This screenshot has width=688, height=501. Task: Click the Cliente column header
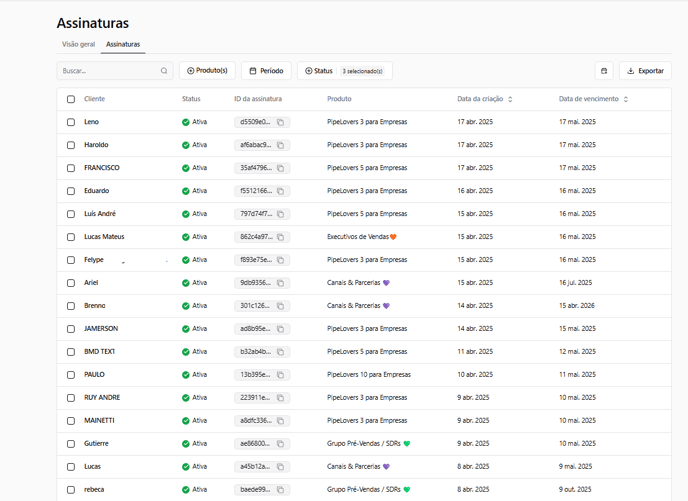(x=94, y=99)
